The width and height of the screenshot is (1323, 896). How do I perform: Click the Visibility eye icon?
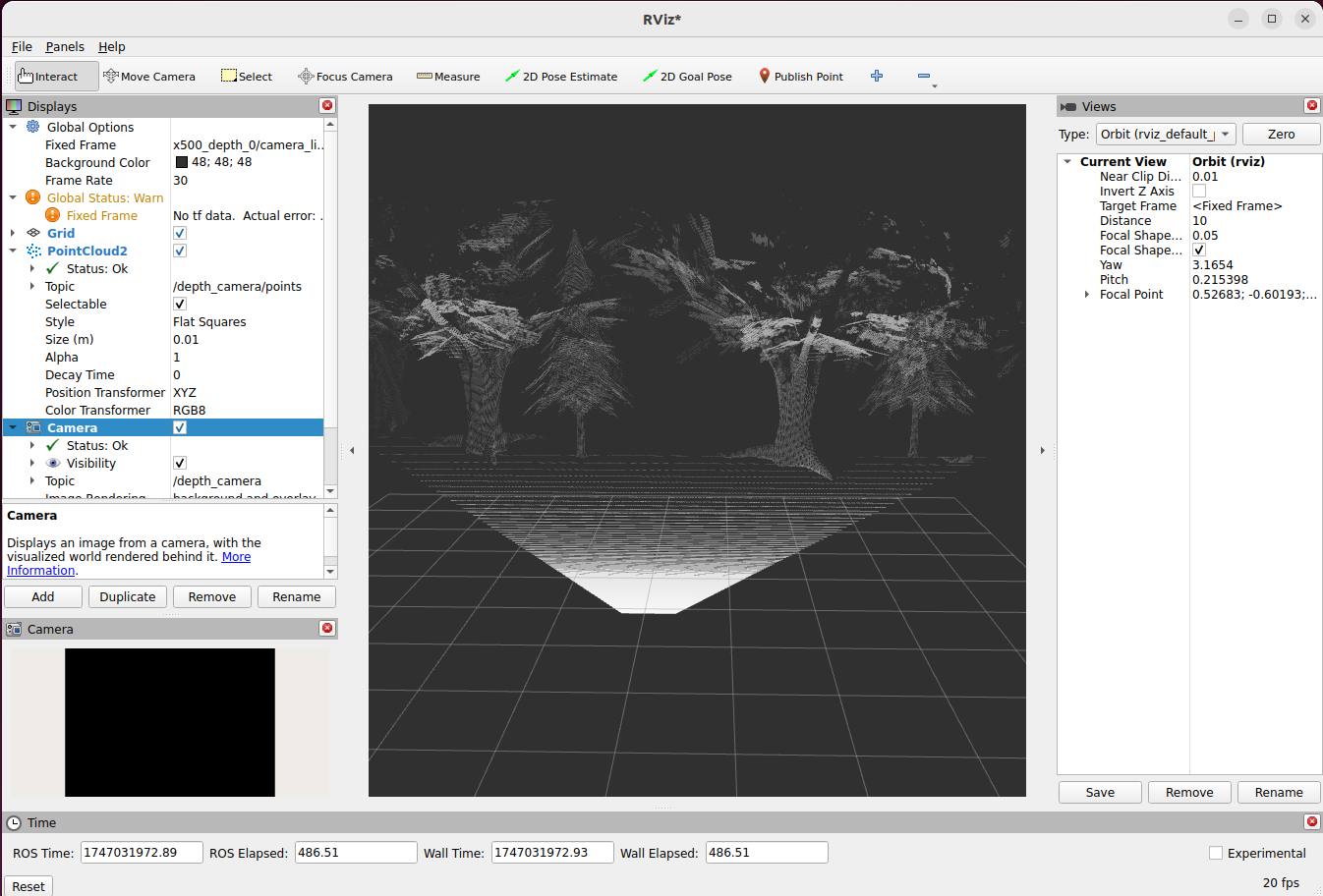coord(53,463)
